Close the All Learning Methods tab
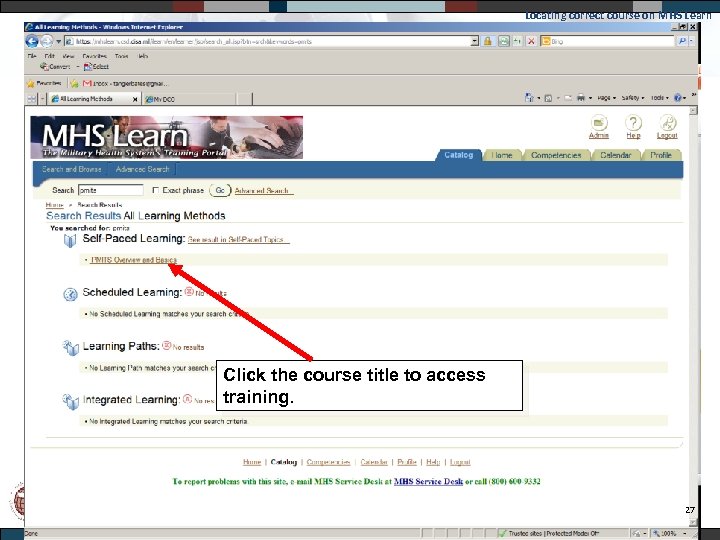 click(135, 99)
